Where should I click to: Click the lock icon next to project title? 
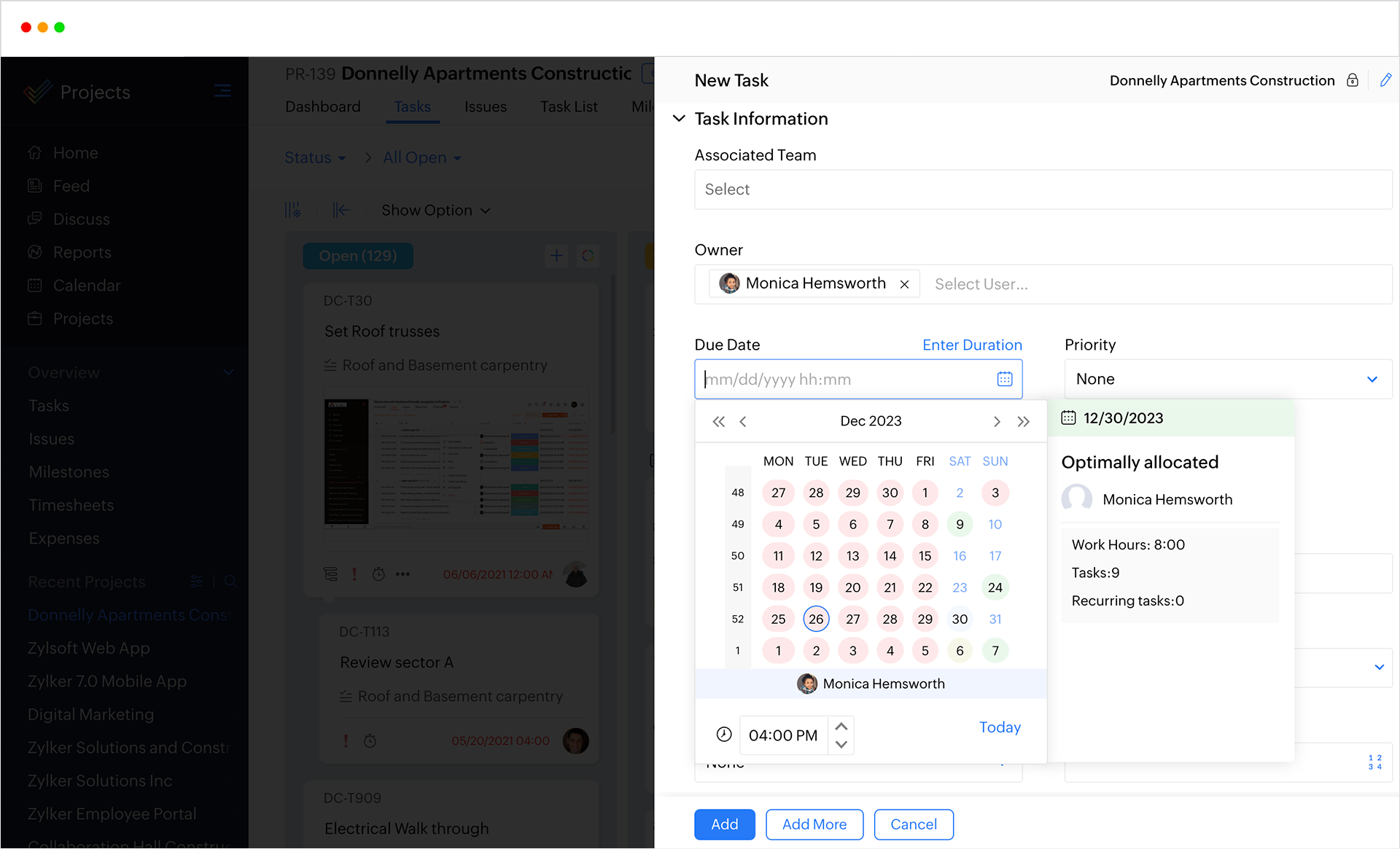point(1352,80)
